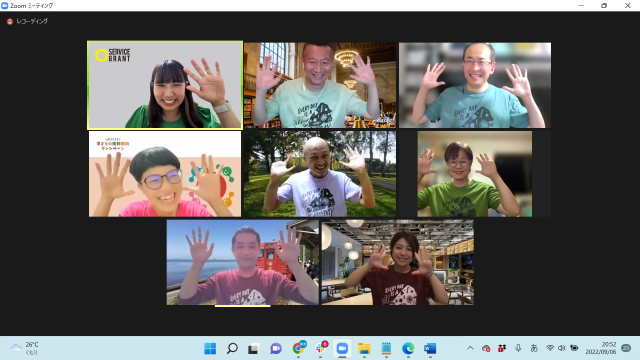Switch to Google Chrome in taskbar
This screenshot has width=640, height=360.
point(298,348)
